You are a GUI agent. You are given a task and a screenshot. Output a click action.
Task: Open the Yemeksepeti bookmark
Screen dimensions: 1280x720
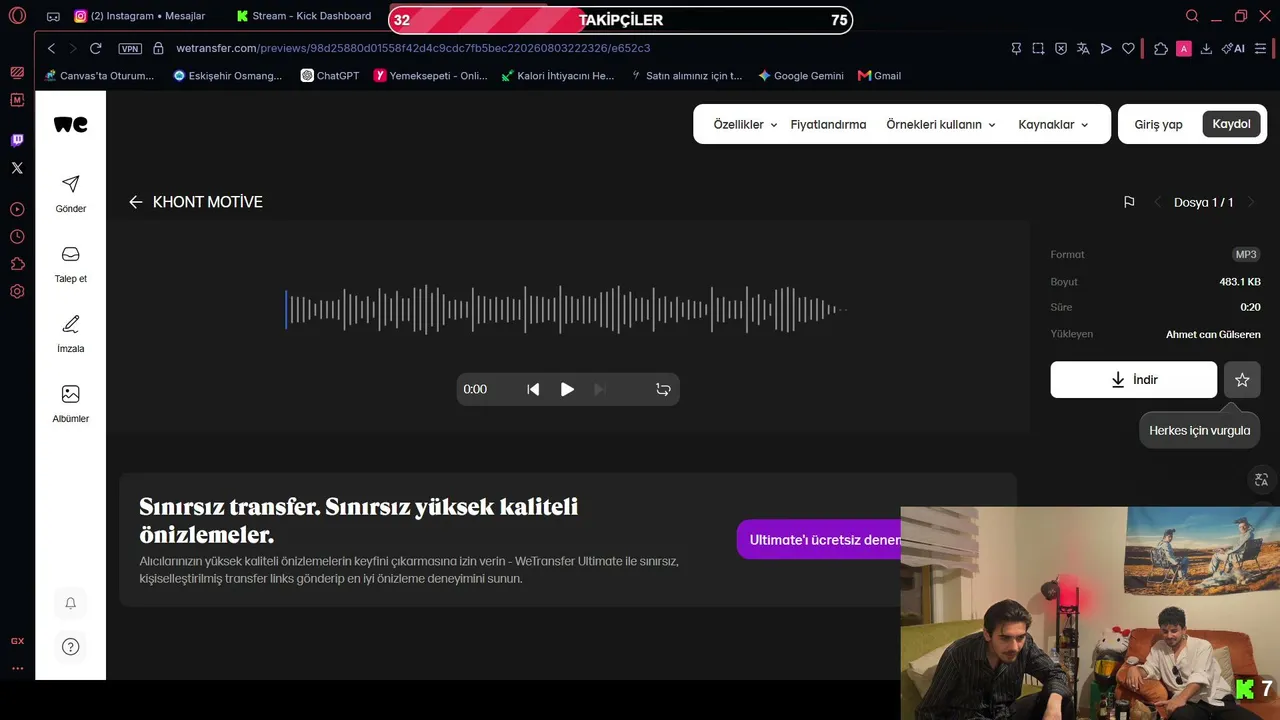pyautogui.click(x=430, y=76)
